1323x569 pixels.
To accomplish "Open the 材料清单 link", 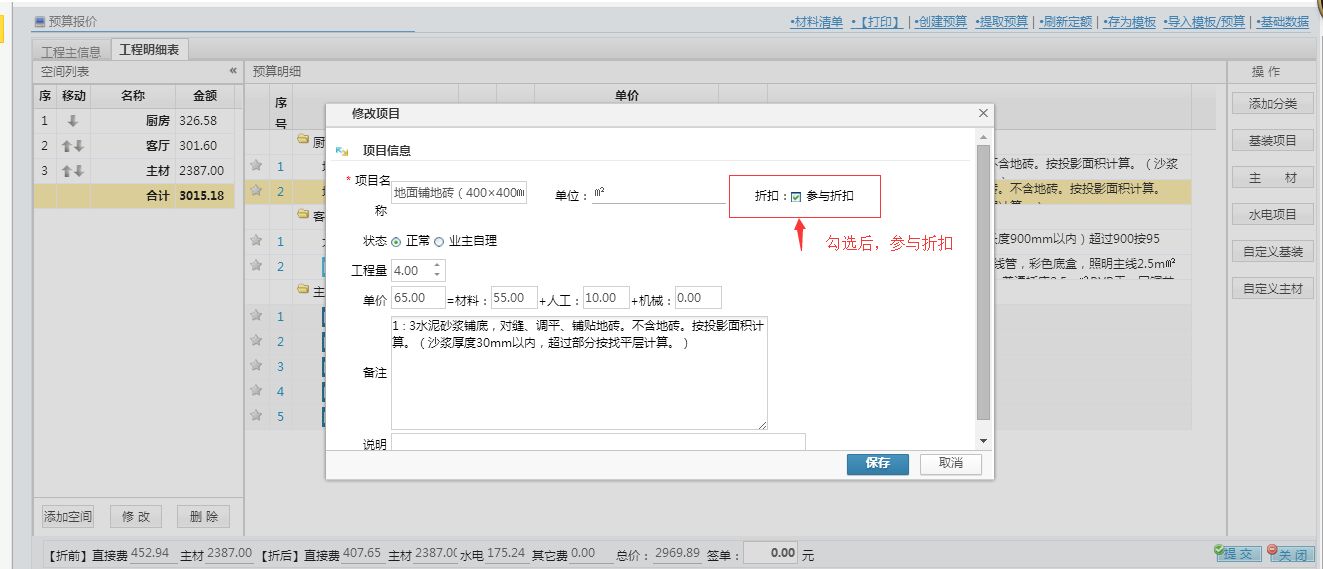I will coord(816,22).
